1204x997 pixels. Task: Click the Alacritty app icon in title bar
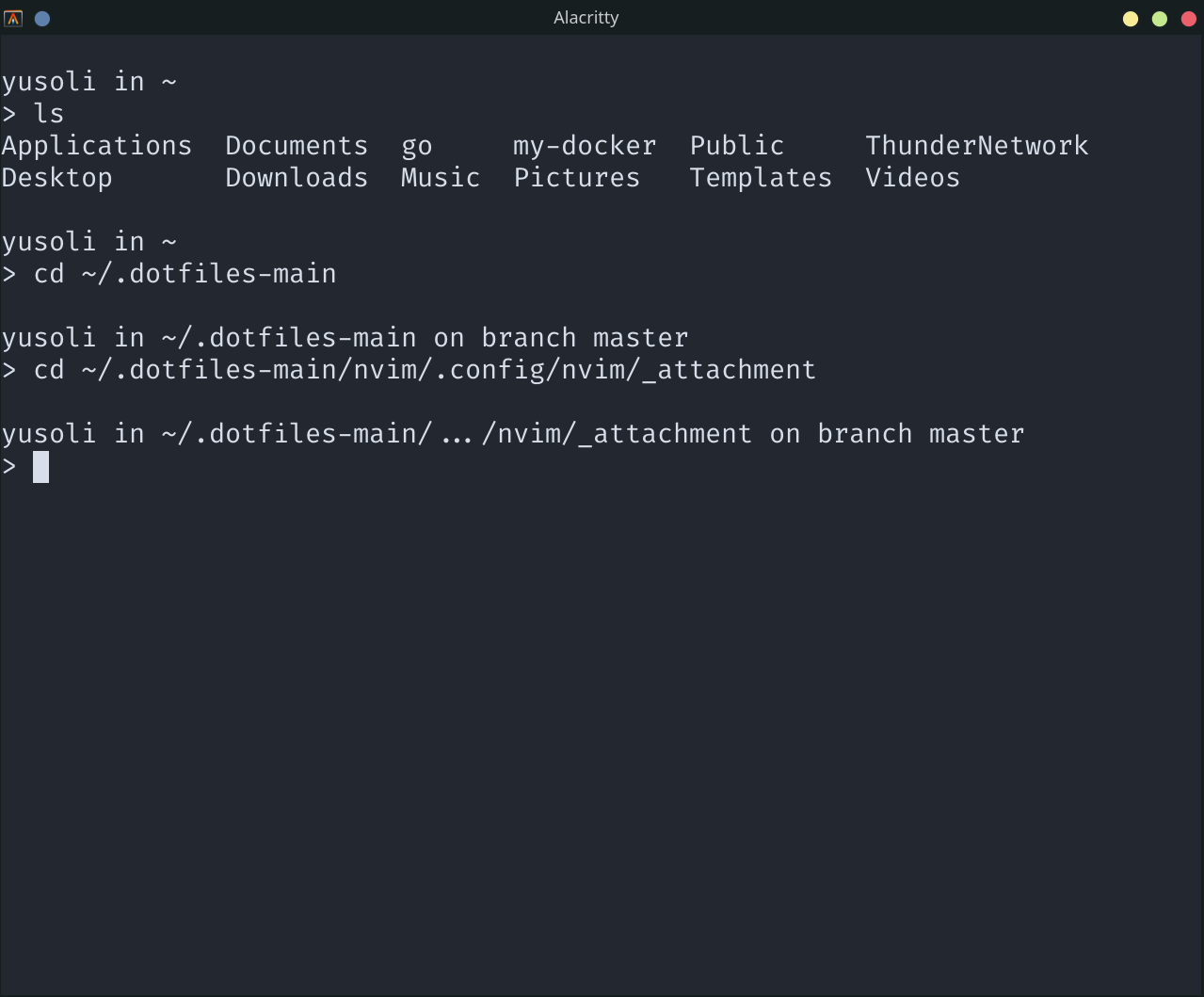pyautogui.click(x=13, y=18)
